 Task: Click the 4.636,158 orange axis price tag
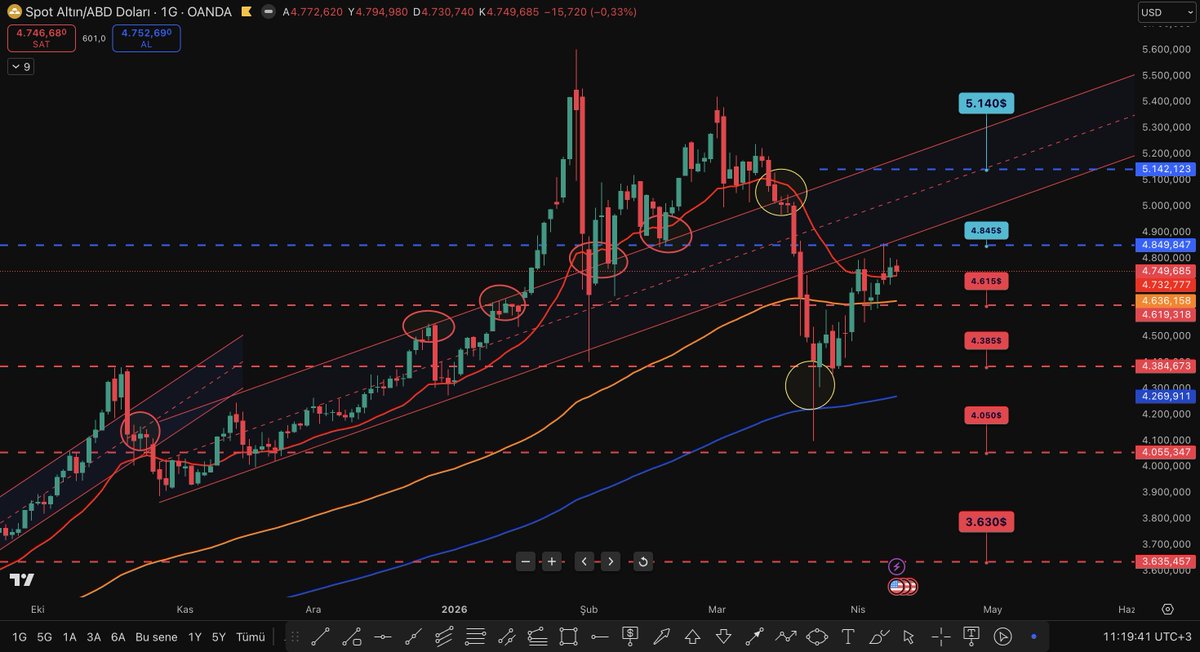pos(1166,300)
